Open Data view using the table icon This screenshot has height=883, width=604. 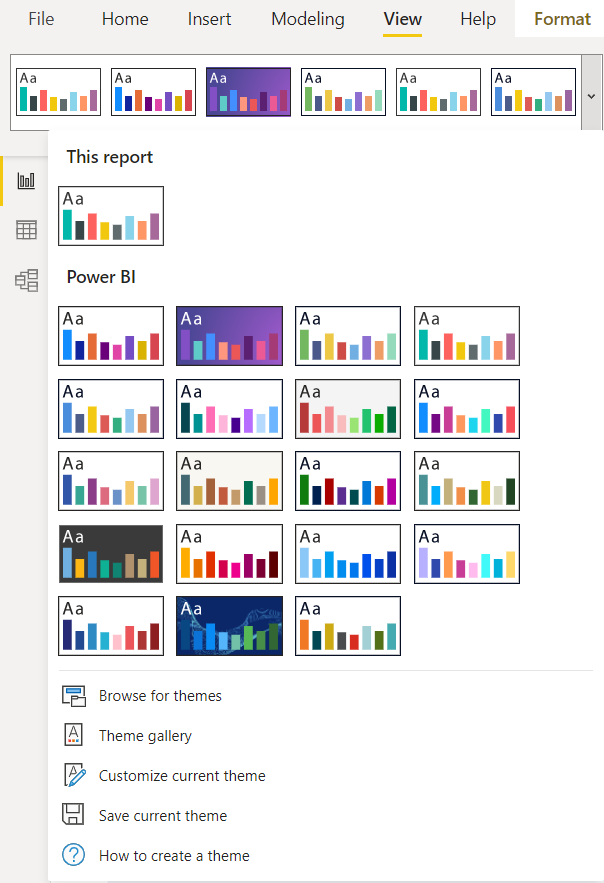(x=26, y=229)
